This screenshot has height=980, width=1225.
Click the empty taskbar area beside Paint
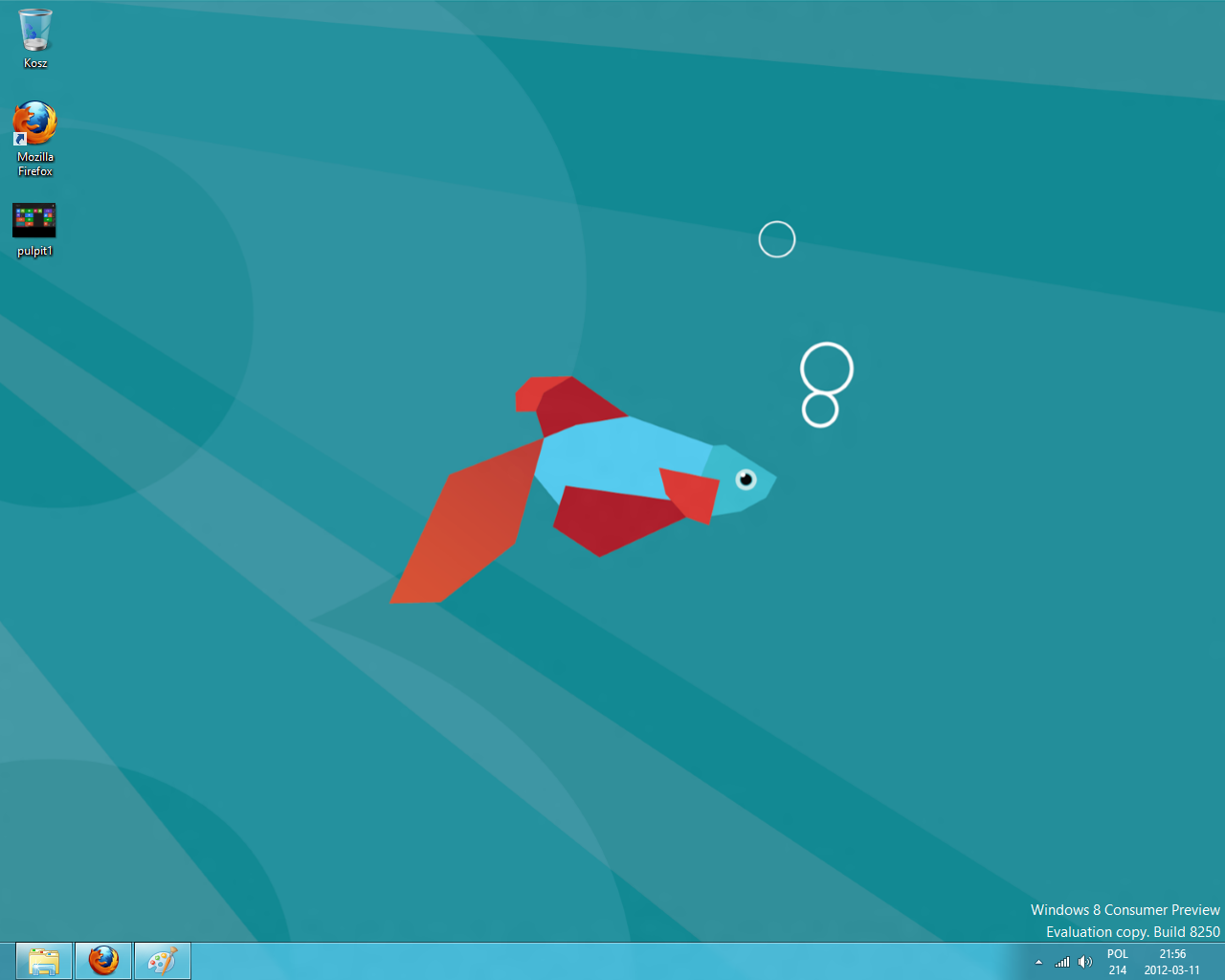pos(574,962)
